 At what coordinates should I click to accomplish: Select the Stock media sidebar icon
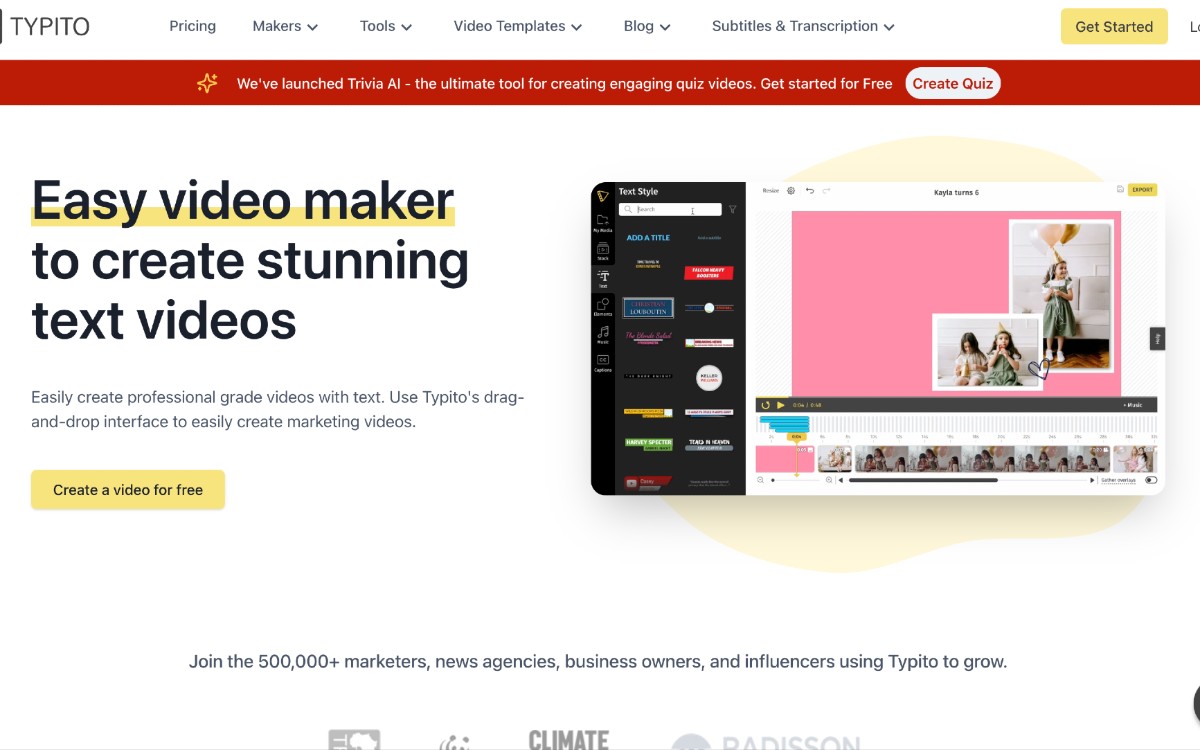click(x=602, y=249)
